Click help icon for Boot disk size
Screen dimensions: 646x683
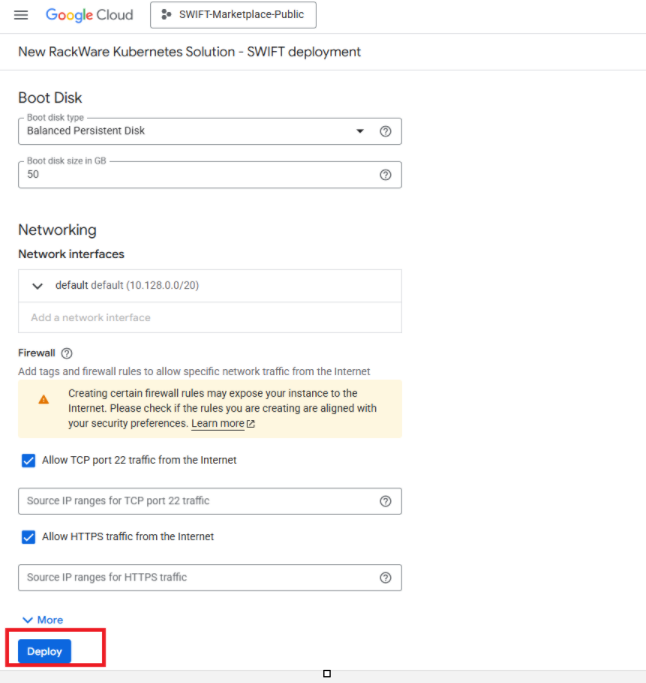(385, 175)
